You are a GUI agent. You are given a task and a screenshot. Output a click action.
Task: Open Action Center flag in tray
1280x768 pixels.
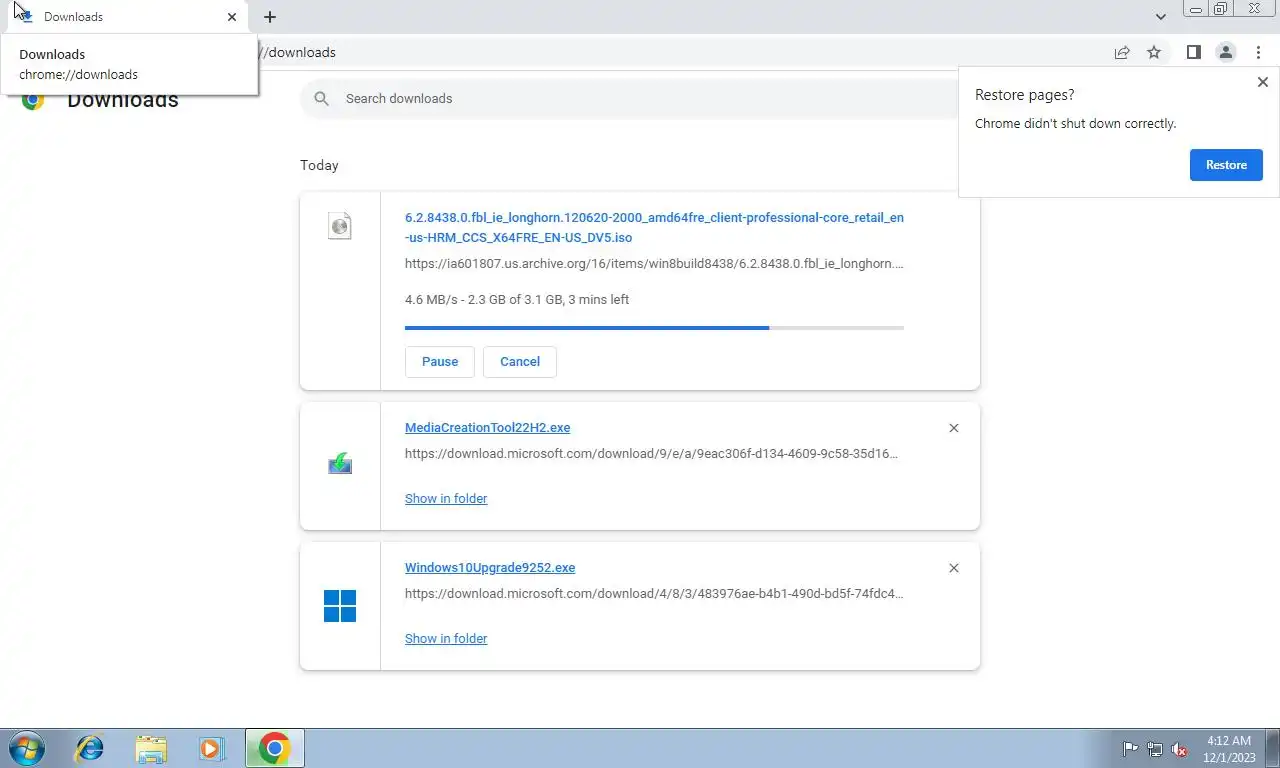(1130, 749)
